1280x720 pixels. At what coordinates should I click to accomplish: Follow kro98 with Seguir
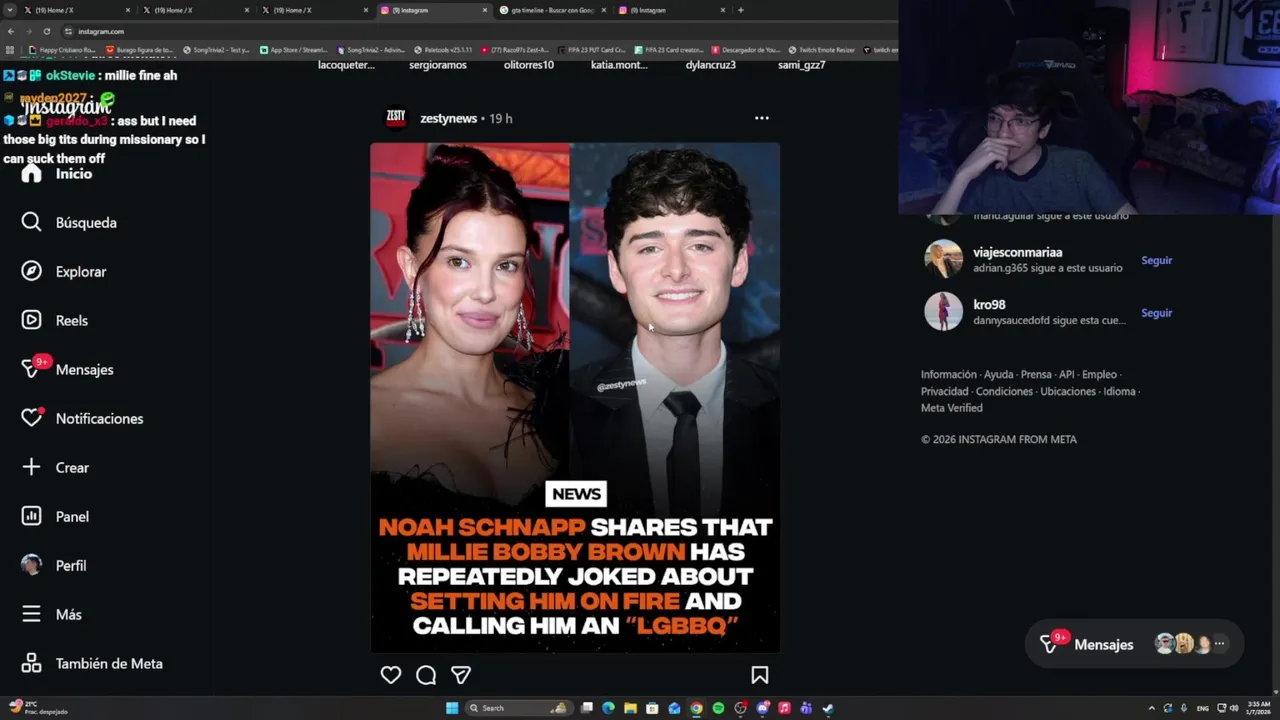pyautogui.click(x=1156, y=313)
